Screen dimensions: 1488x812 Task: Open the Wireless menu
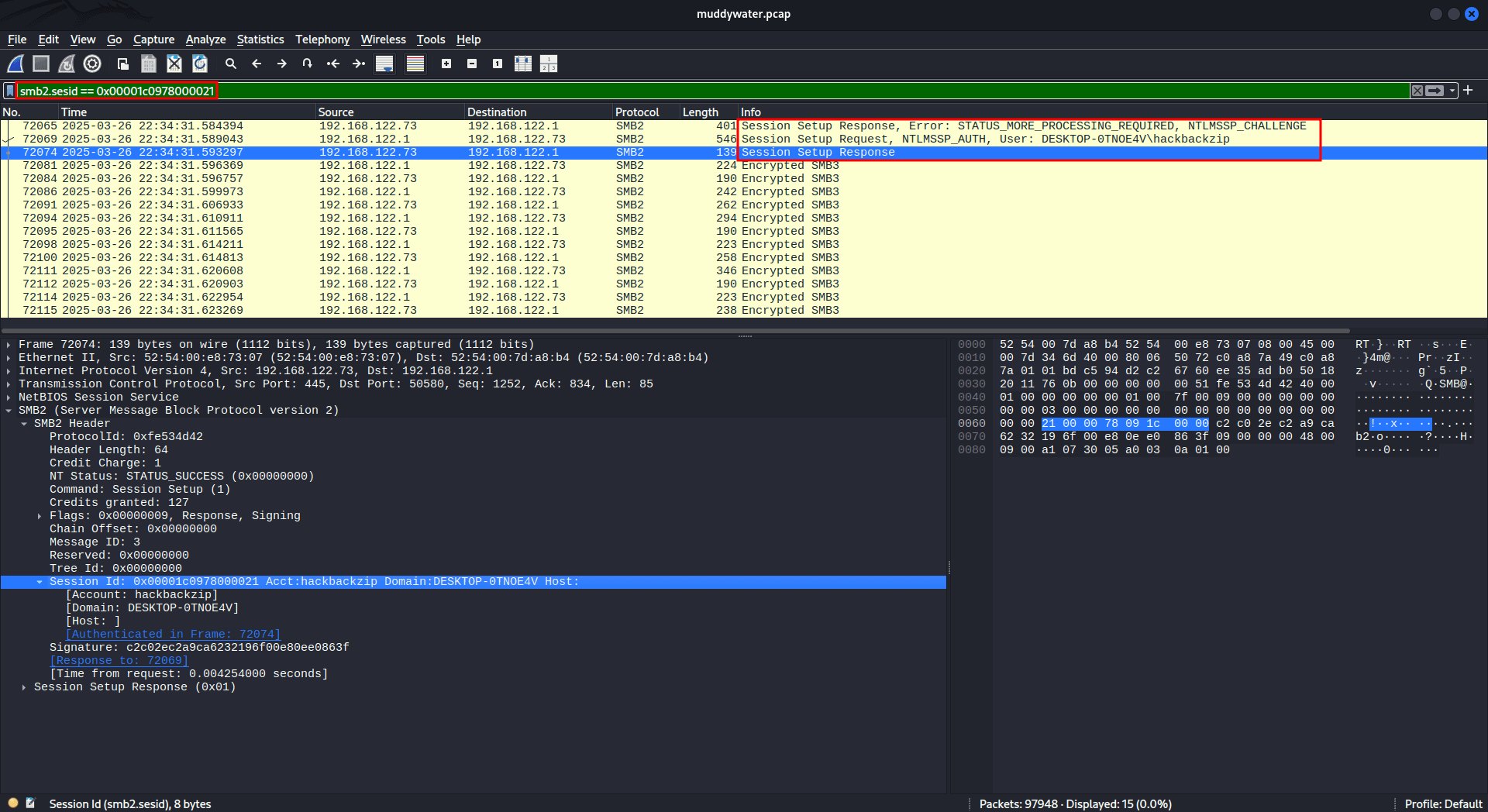point(383,40)
